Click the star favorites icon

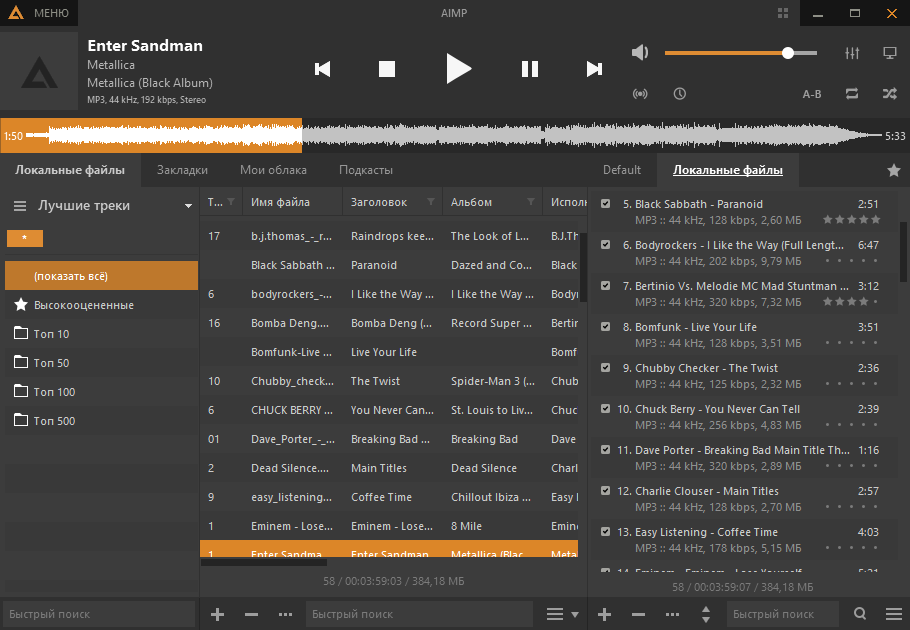pos(894,170)
